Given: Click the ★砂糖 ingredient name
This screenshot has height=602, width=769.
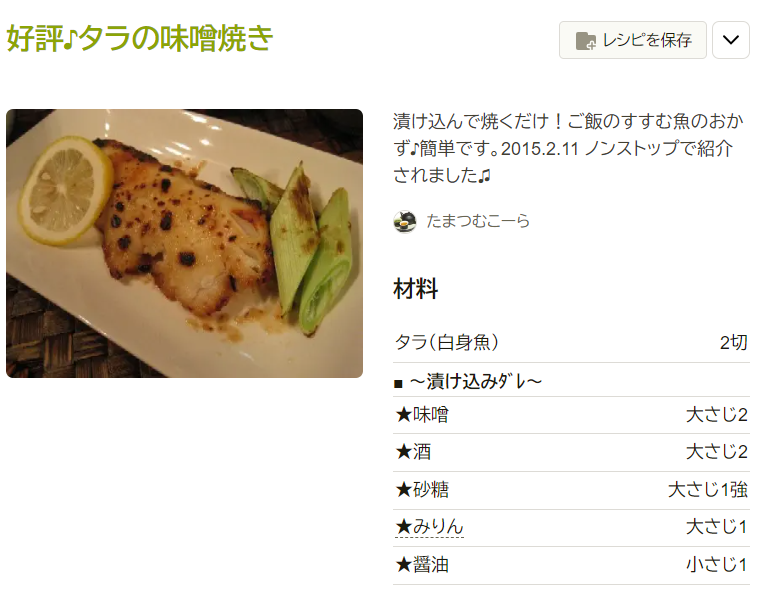Looking at the screenshot, I should point(422,490).
